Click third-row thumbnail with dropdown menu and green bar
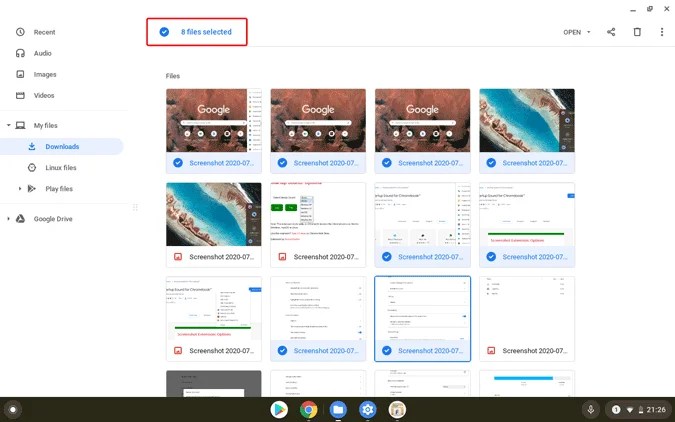The height and width of the screenshot is (422, 675). coord(214,308)
